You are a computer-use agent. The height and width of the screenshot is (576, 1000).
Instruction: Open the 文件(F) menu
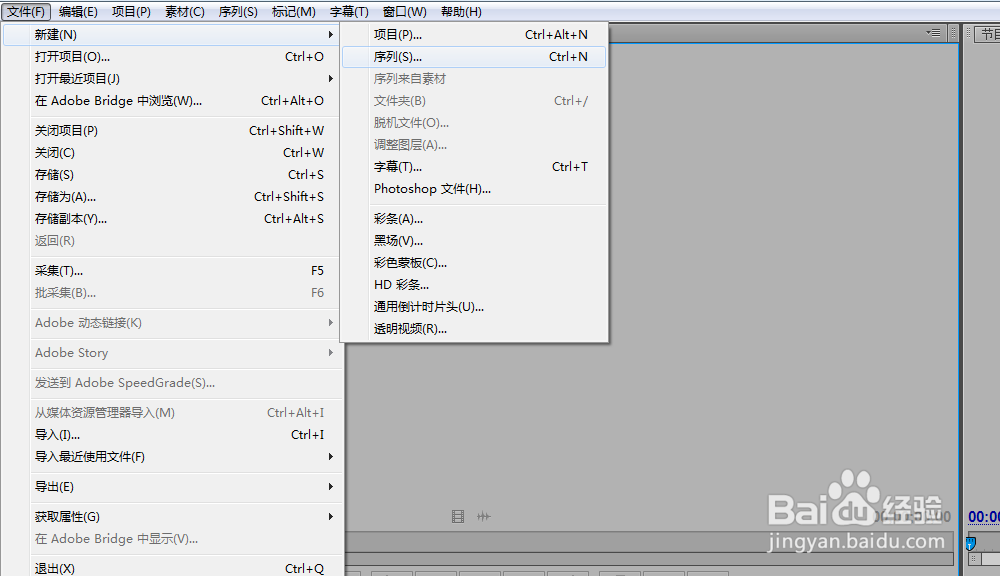[26, 11]
